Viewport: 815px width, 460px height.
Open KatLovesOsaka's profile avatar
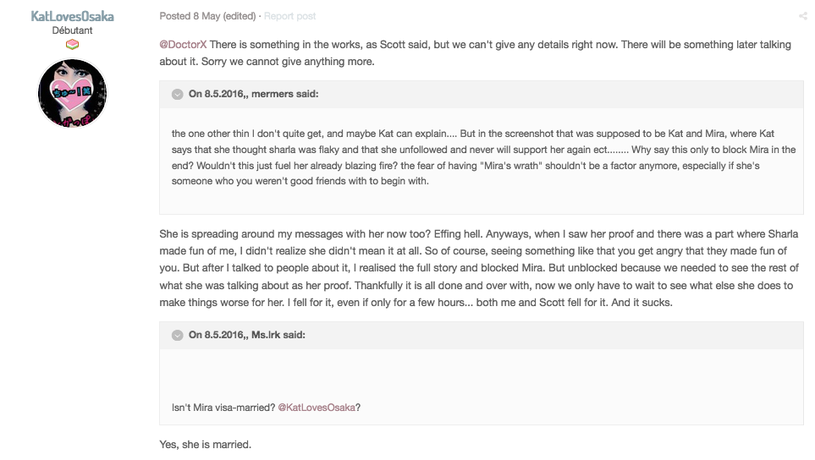(x=72, y=93)
